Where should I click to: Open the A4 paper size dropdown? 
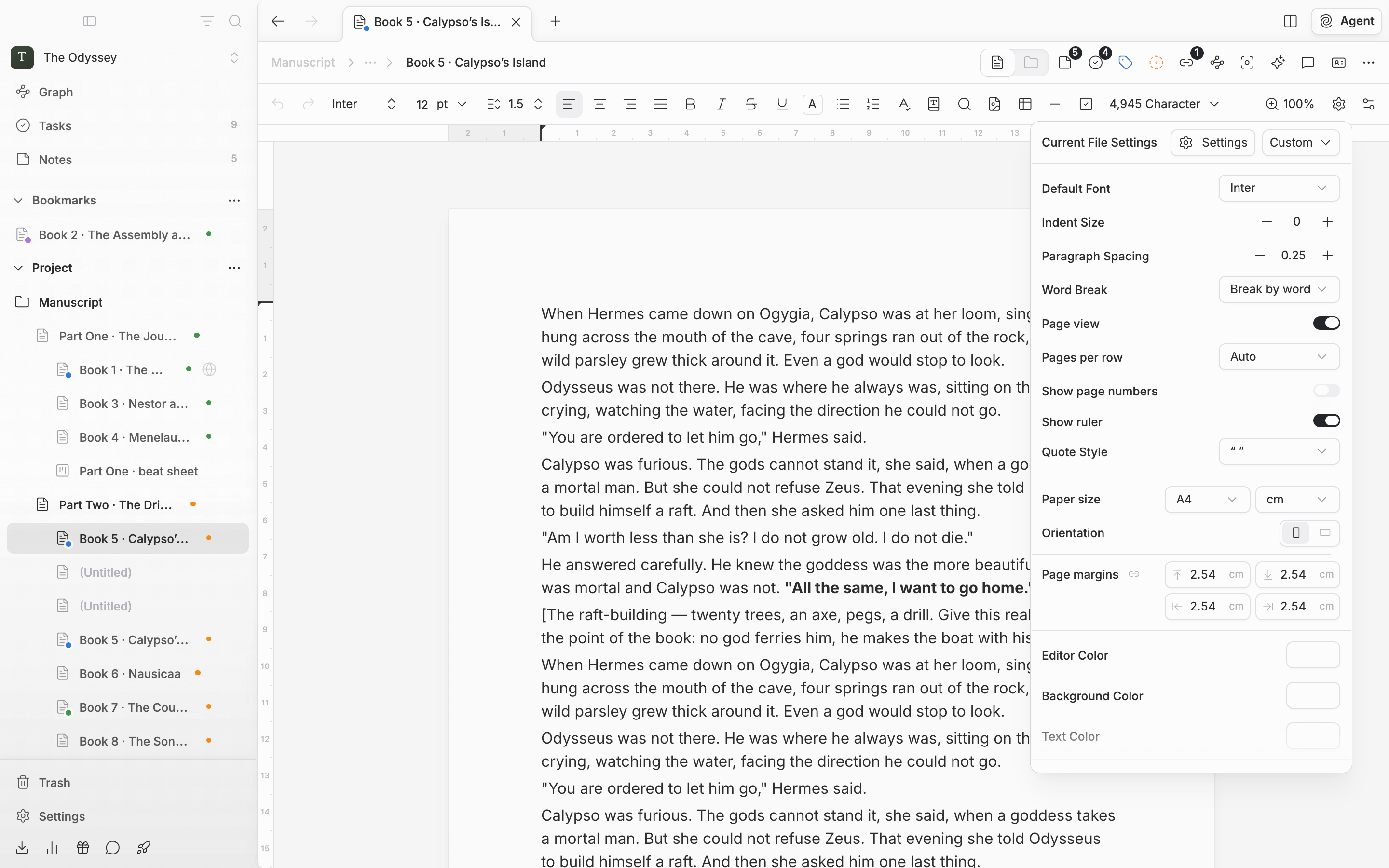(x=1208, y=500)
